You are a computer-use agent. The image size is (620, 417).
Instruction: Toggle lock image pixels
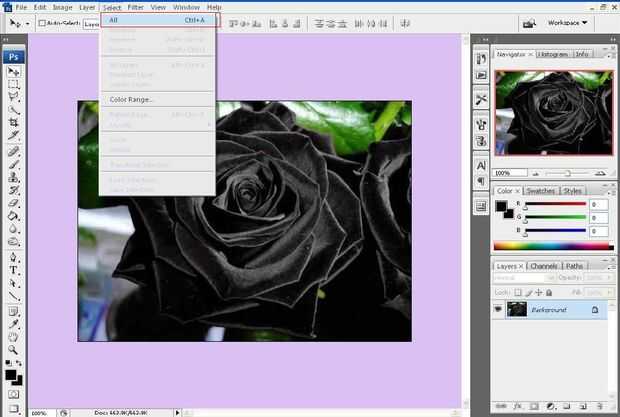coord(529,292)
